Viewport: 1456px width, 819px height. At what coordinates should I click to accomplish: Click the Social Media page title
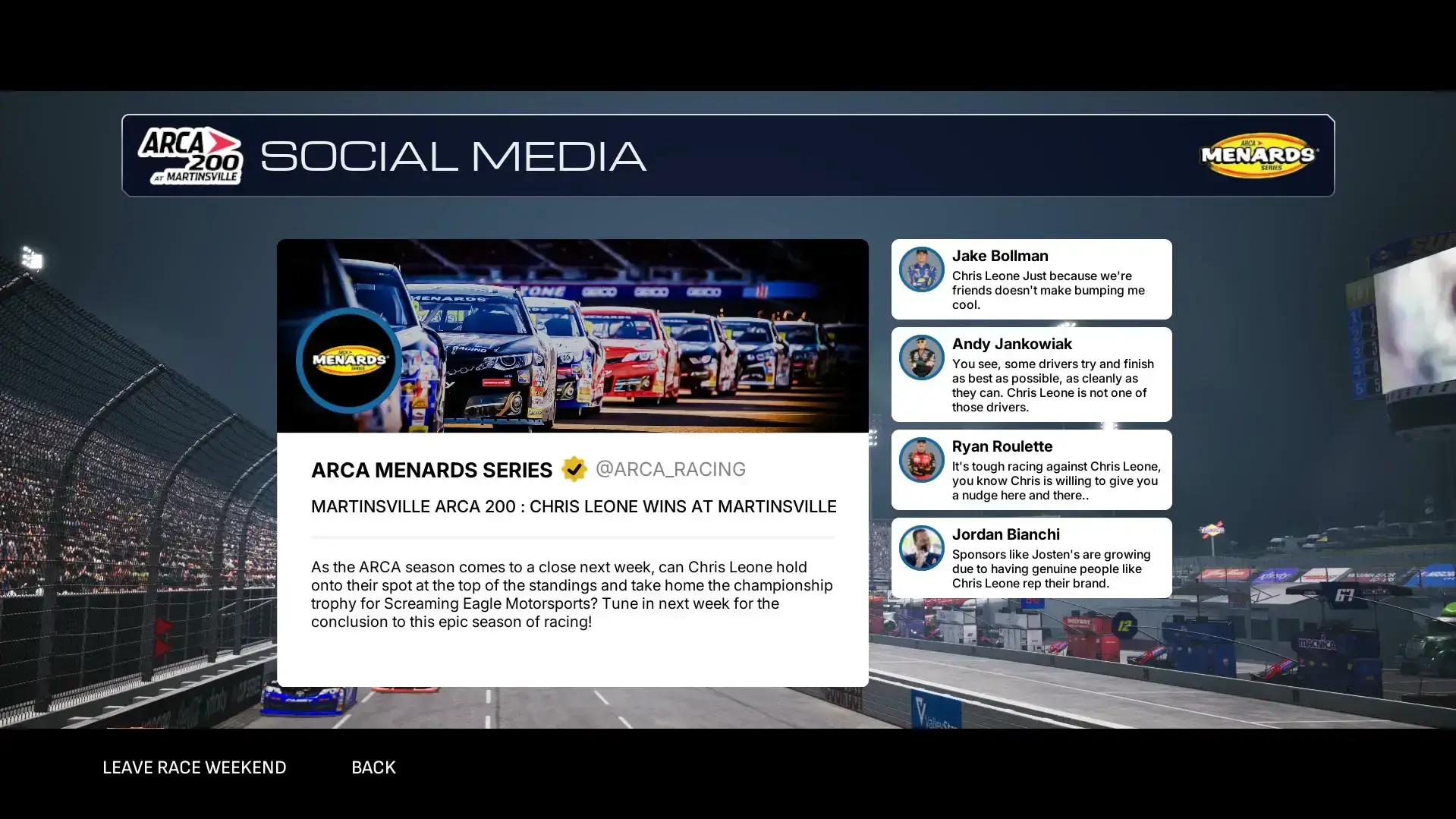pyautogui.click(x=453, y=156)
